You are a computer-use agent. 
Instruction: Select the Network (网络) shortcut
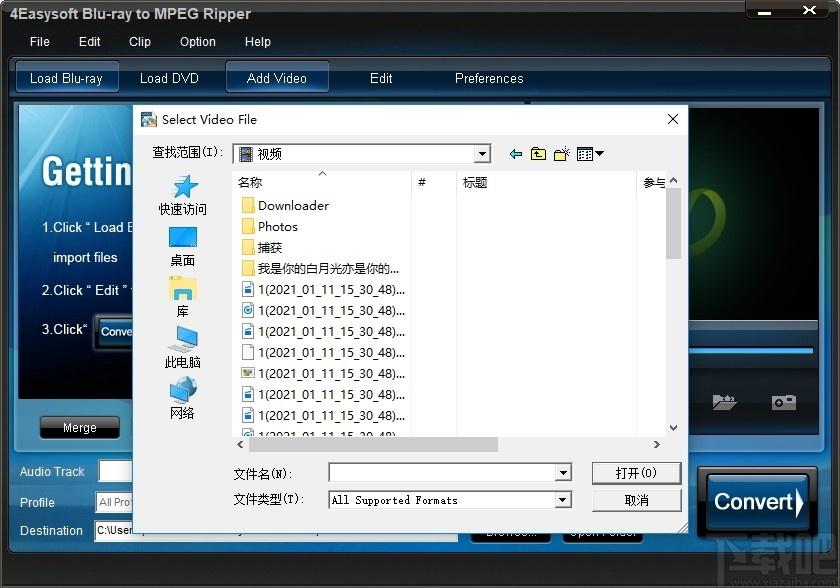183,398
